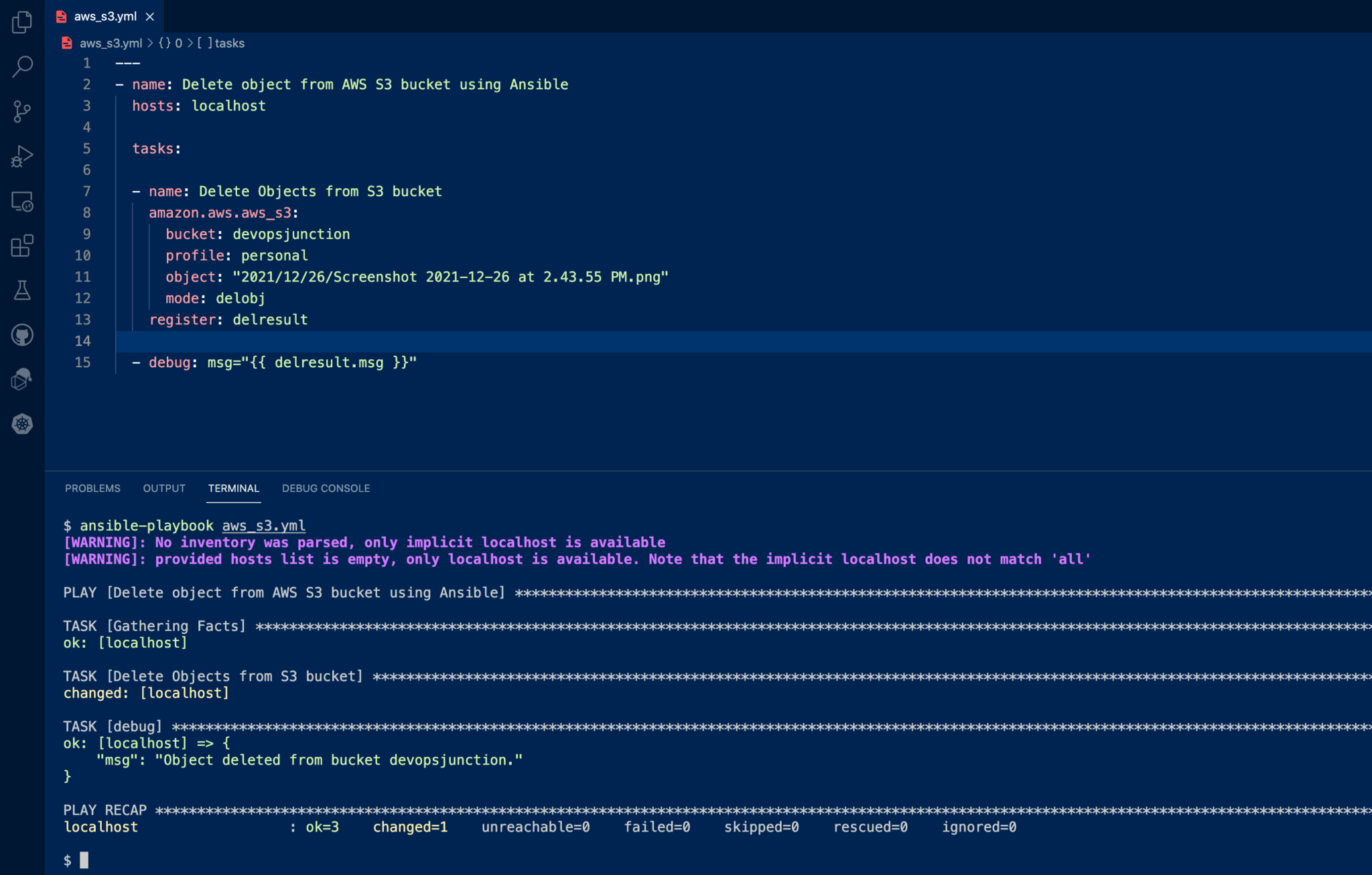Open the Explorer view in the activity bar
Viewport: 1372px width, 875px height.
(22, 22)
